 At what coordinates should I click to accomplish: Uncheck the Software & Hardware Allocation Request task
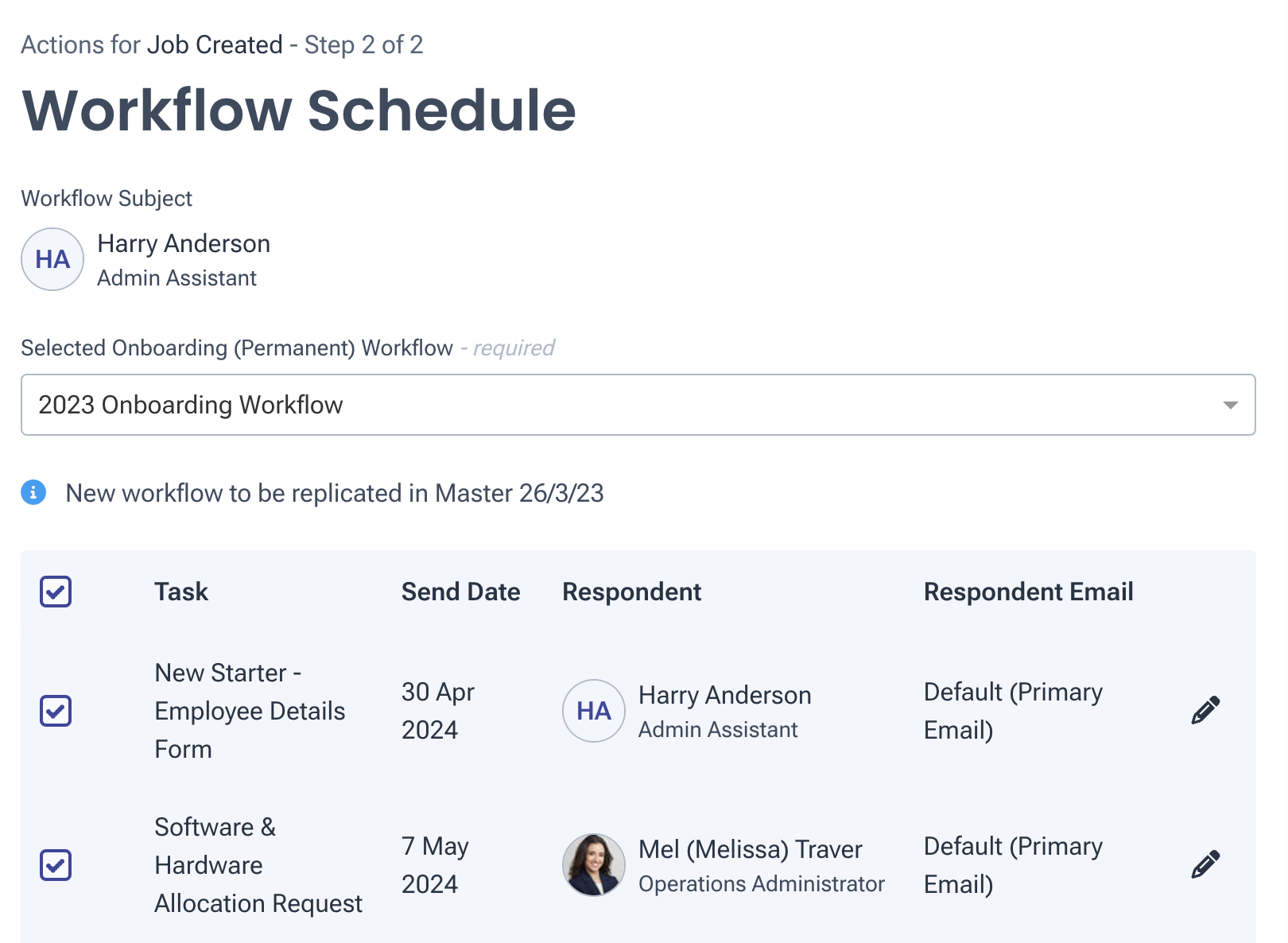56,865
